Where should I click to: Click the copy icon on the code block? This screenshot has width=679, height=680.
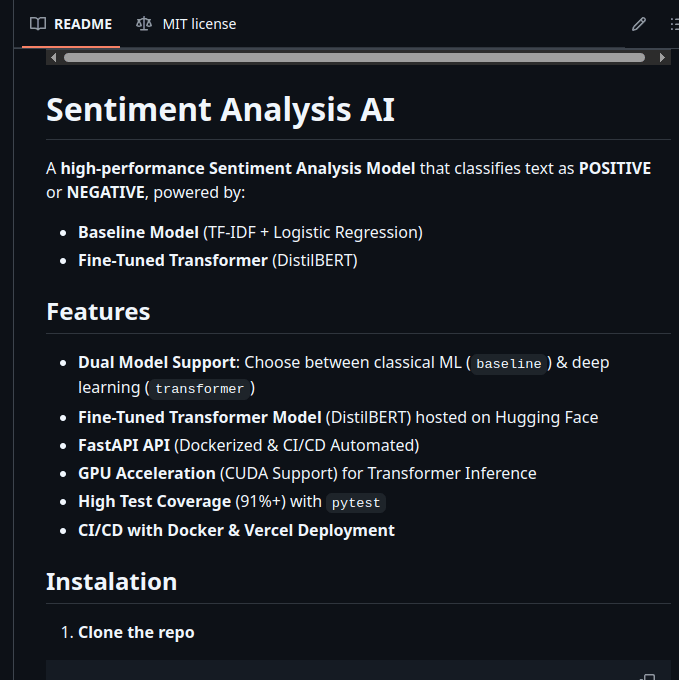647,677
